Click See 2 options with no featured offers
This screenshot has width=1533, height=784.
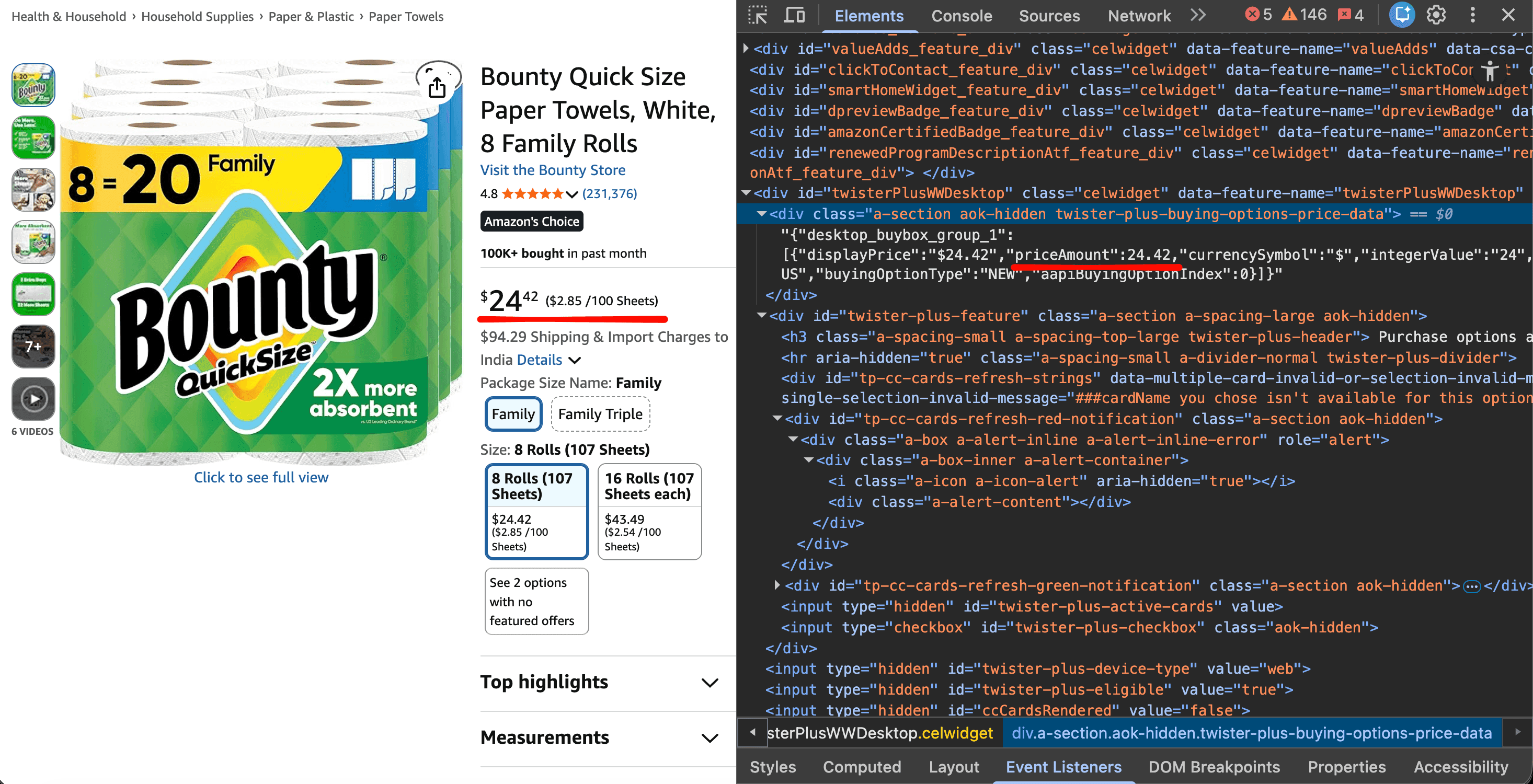coord(537,602)
